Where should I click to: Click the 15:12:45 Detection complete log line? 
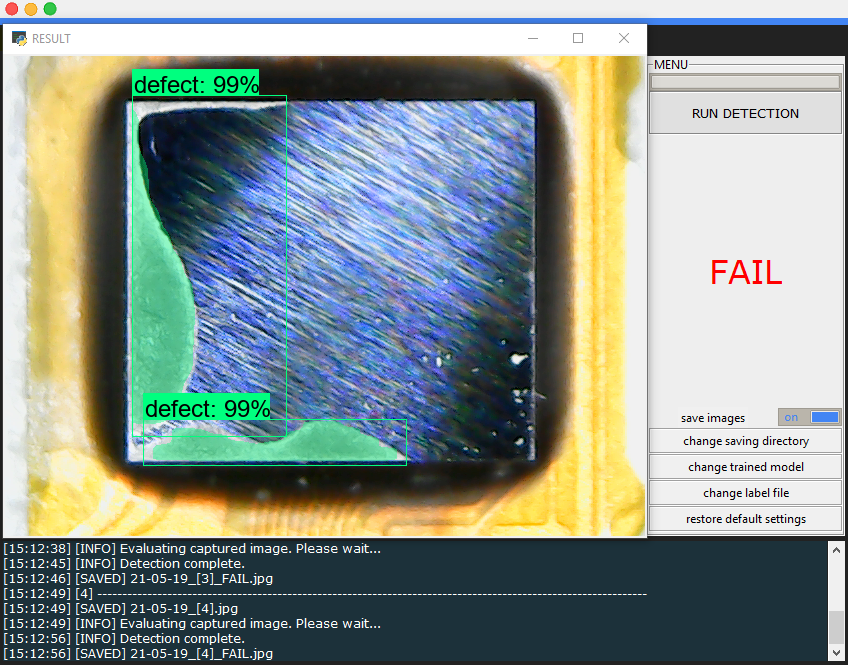[x=124, y=563]
